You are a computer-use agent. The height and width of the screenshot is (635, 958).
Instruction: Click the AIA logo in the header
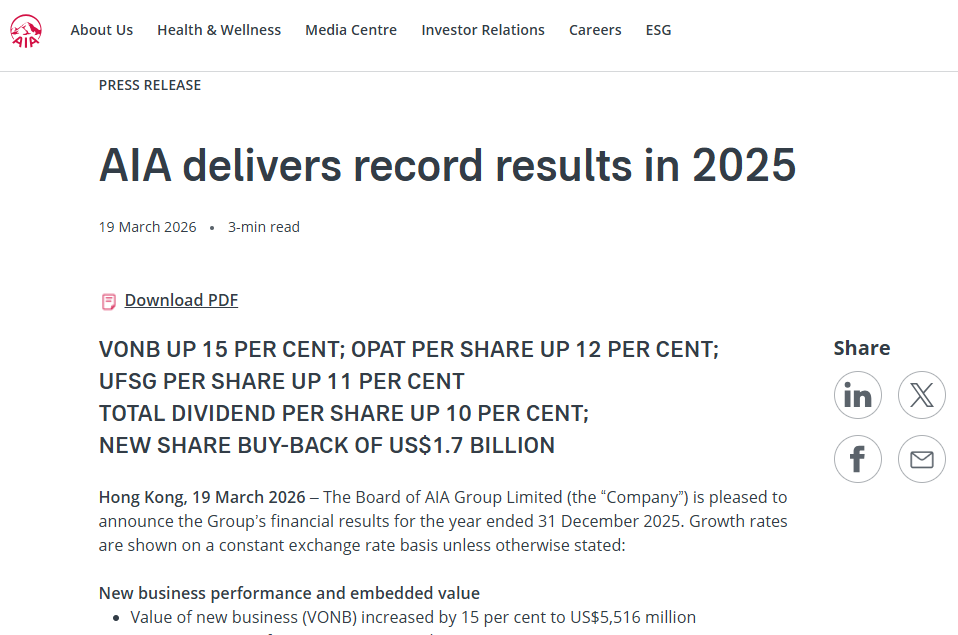pos(26,31)
